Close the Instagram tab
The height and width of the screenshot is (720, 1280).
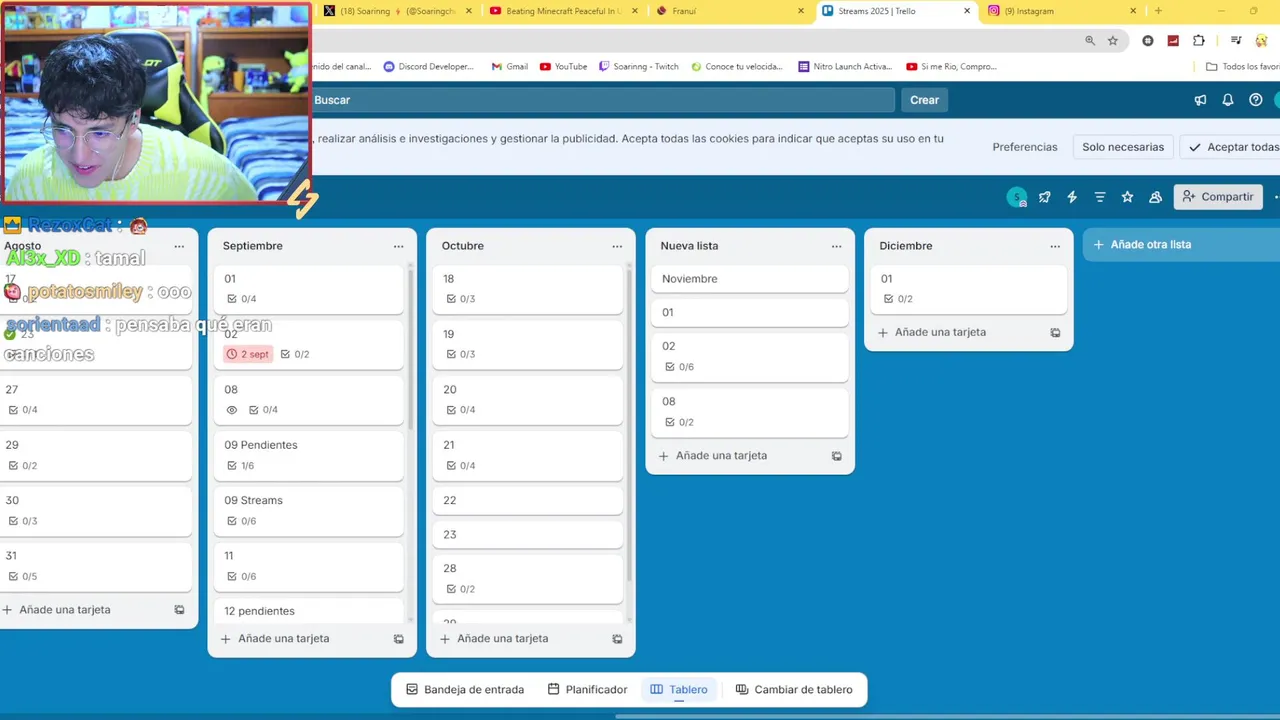pos(1133,11)
